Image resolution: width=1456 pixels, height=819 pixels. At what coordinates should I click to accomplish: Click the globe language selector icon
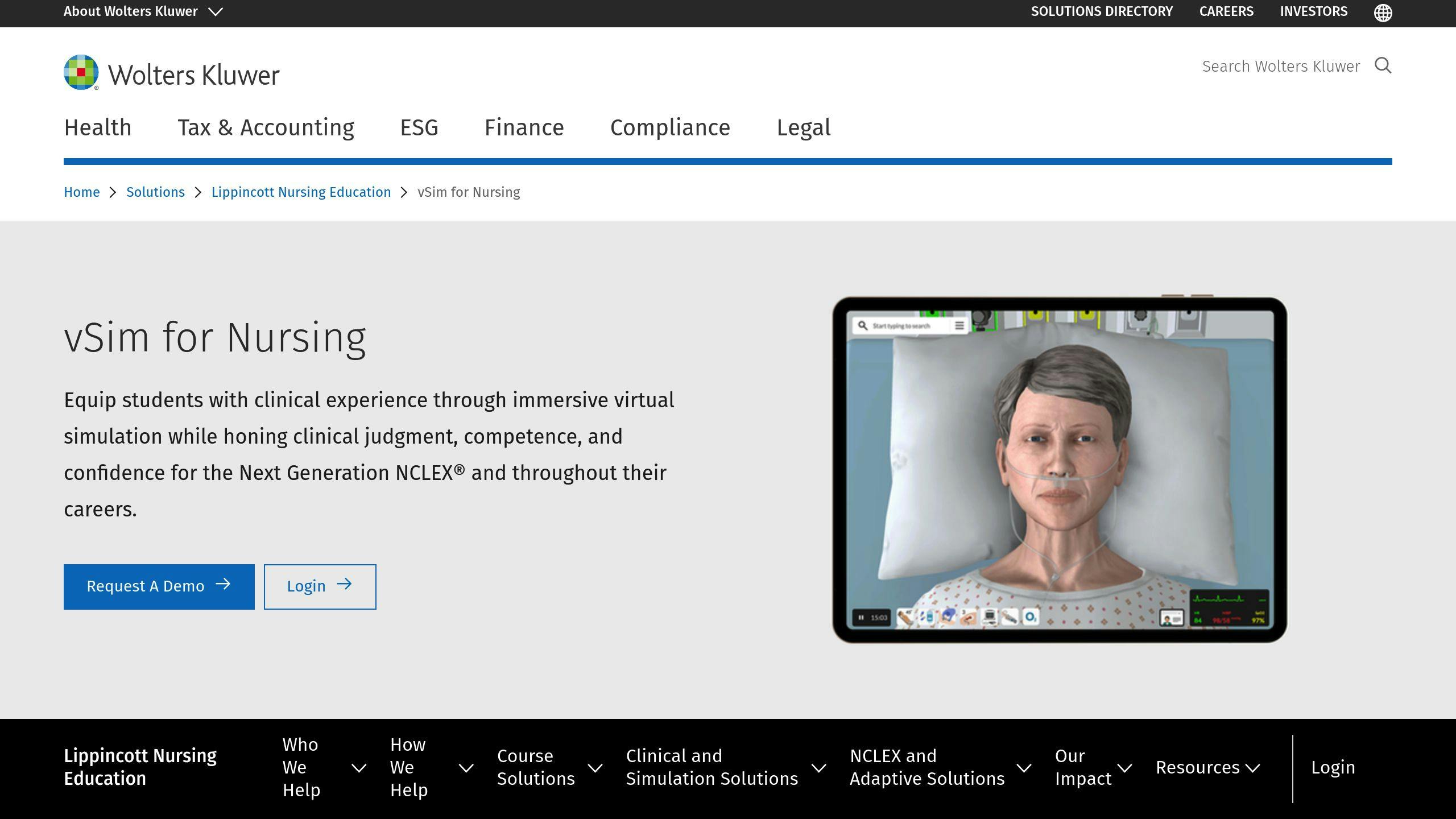coord(1383,13)
